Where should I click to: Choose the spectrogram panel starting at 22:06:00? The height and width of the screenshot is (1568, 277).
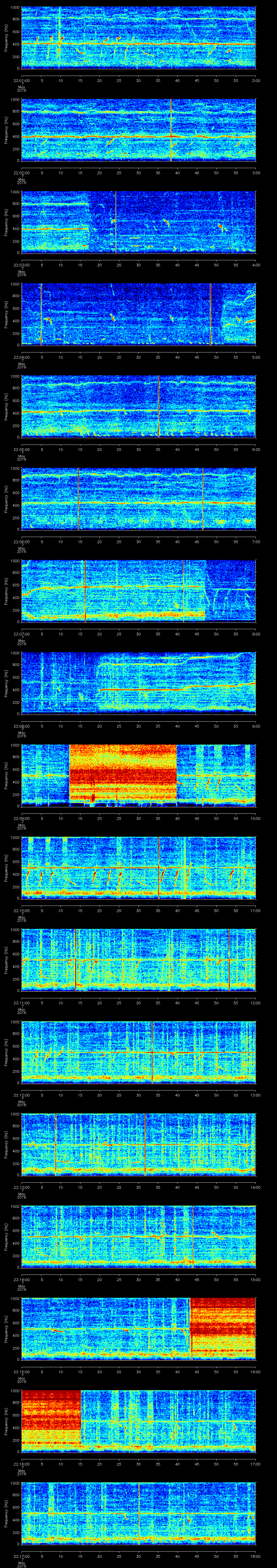coord(138,499)
